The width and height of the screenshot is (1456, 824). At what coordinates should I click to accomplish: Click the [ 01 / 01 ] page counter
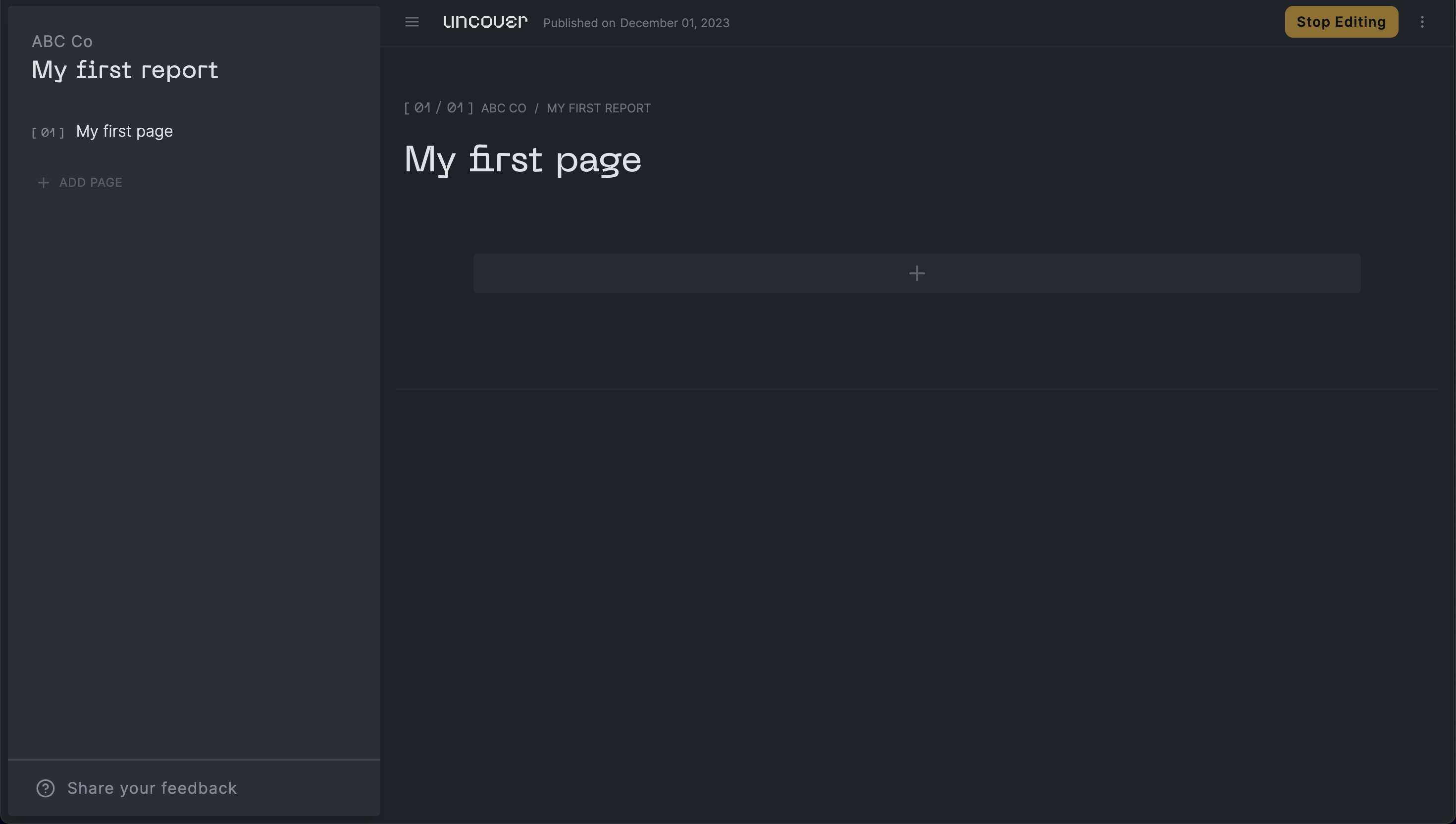click(439, 107)
